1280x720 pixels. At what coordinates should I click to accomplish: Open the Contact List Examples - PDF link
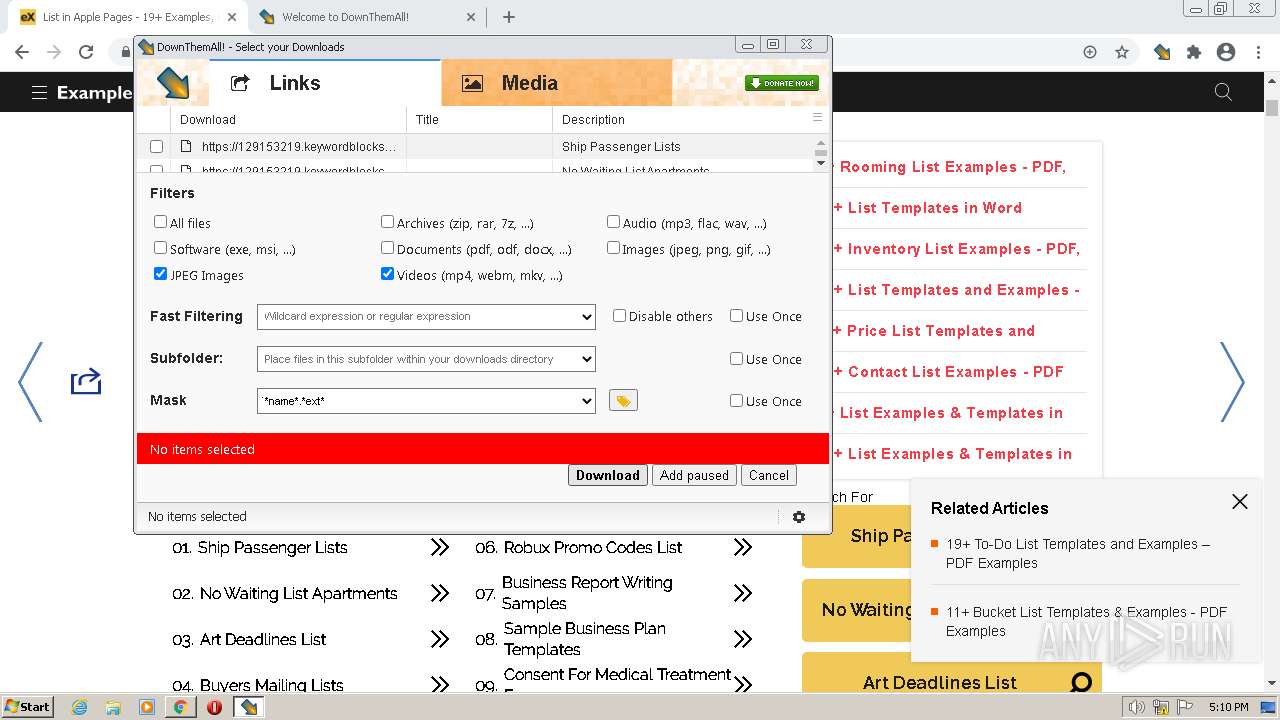[x=956, y=372]
